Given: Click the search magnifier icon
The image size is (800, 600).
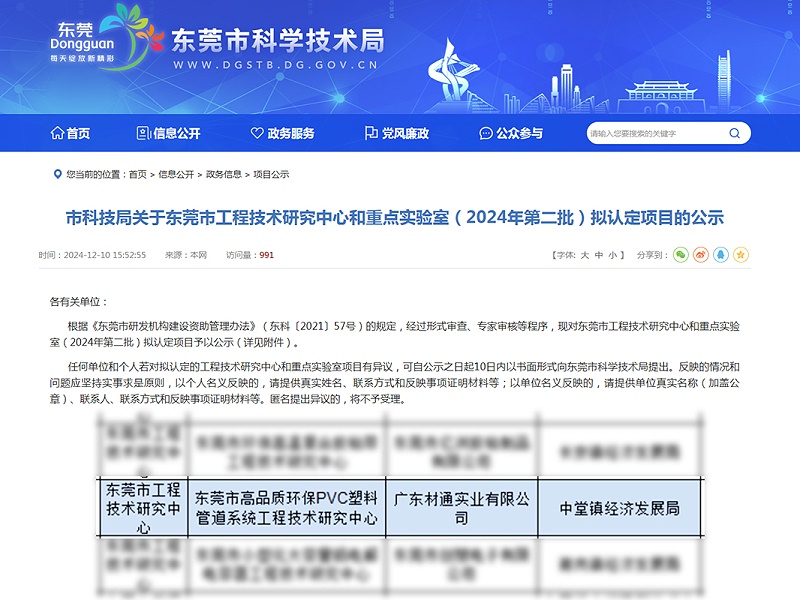Looking at the screenshot, I should tap(733, 133).
